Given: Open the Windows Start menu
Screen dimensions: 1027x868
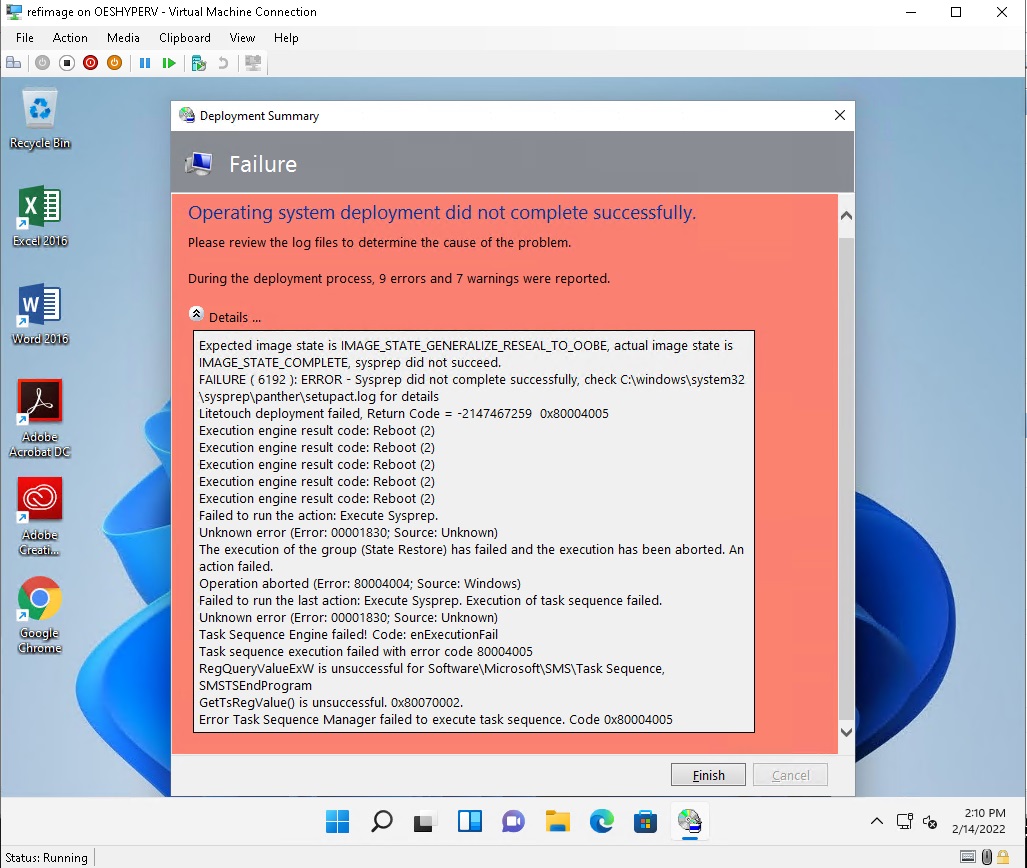Looking at the screenshot, I should click(x=337, y=821).
